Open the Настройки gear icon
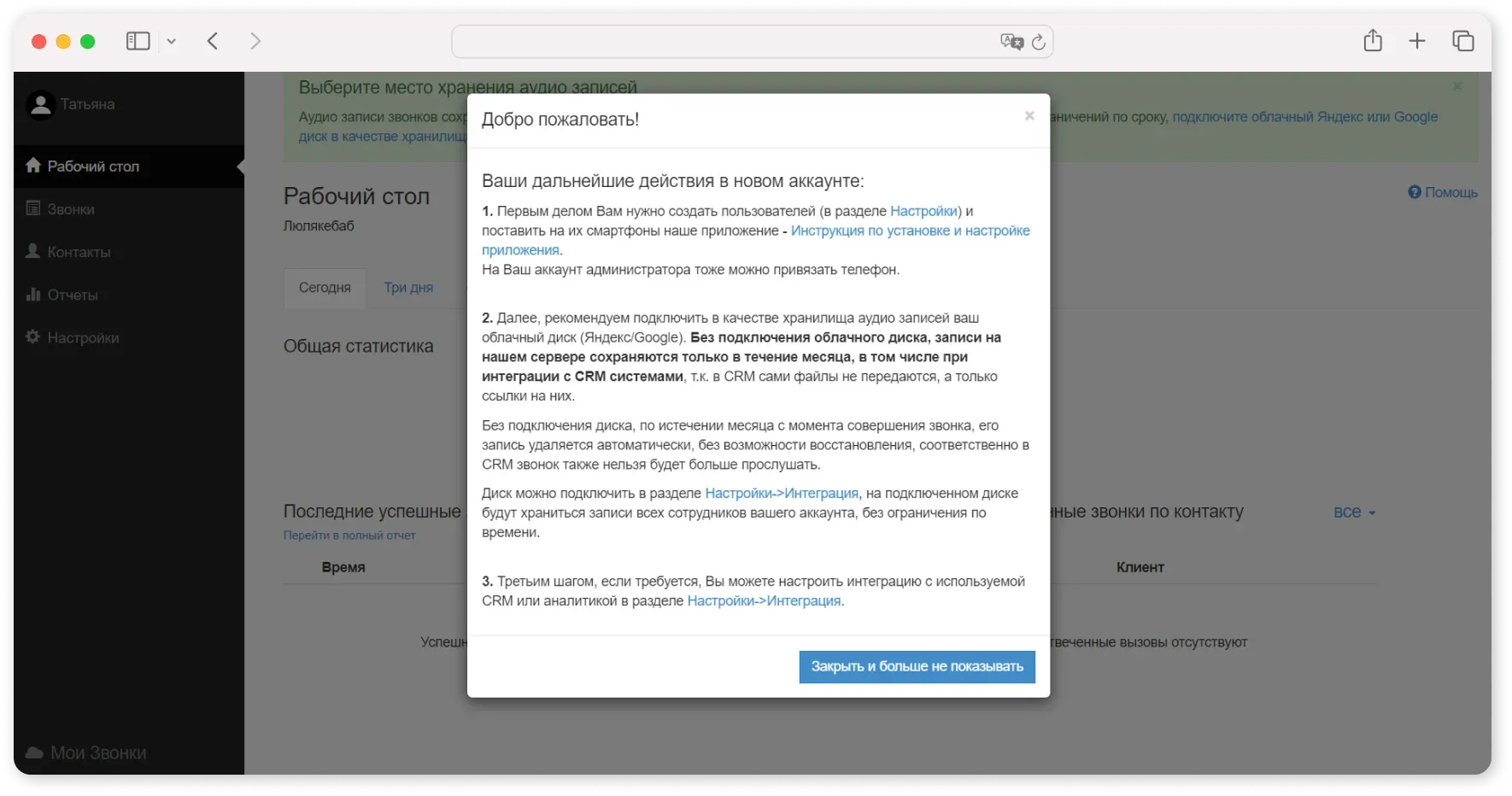Screen dimensions: 1512x796 point(32,337)
